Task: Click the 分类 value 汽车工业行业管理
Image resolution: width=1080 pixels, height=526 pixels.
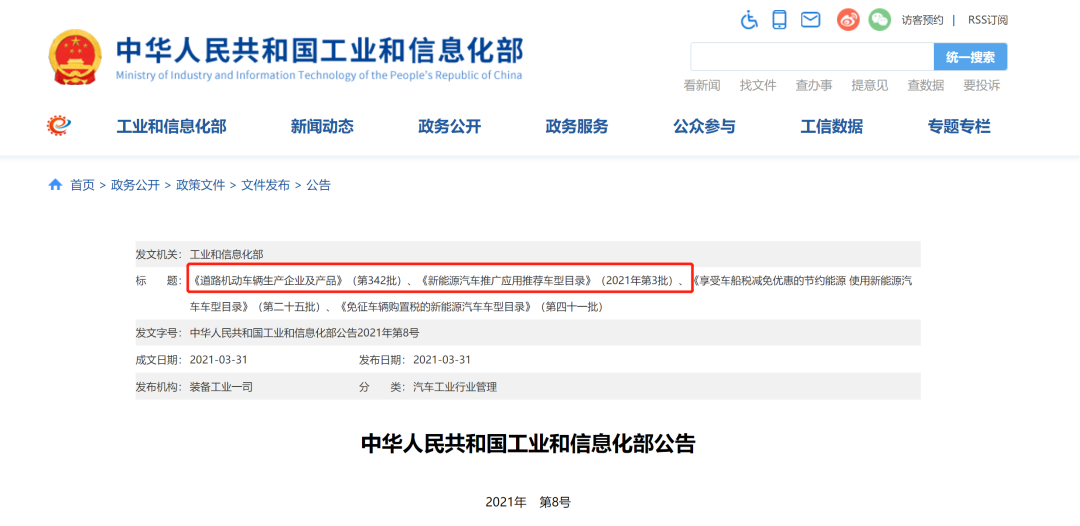Action: click(455, 387)
